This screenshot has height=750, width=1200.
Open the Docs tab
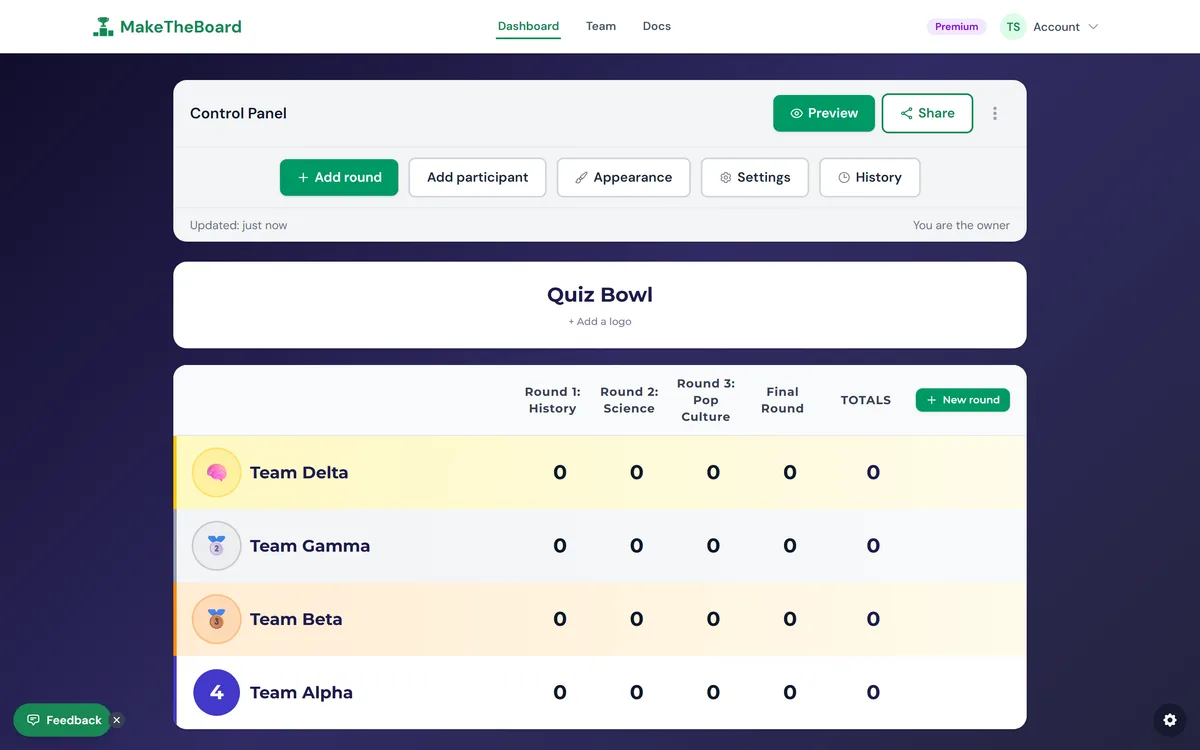click(x=657, y=26)
